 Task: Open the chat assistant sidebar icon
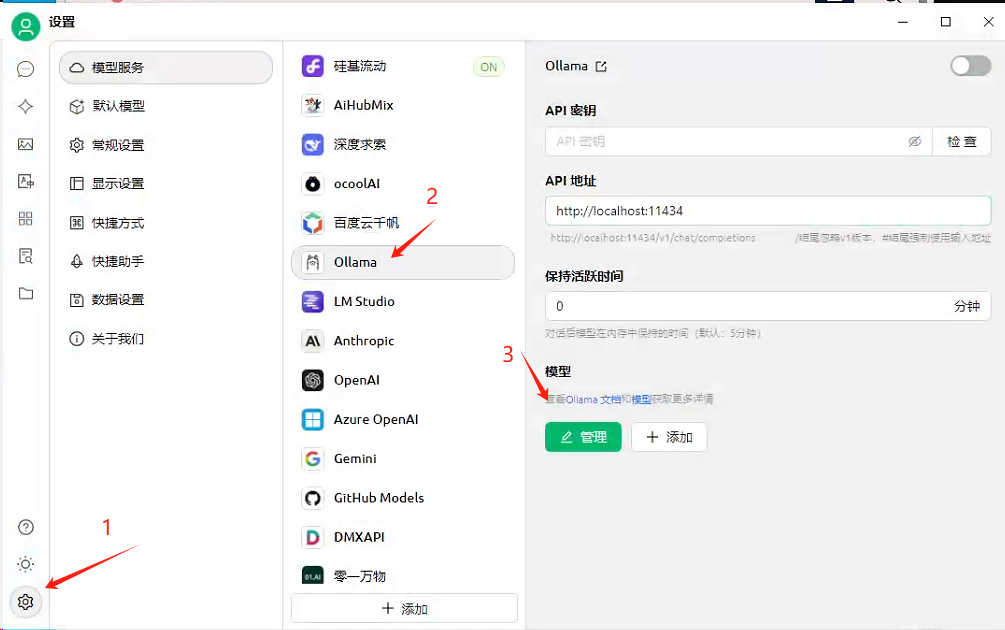(26, 69)
